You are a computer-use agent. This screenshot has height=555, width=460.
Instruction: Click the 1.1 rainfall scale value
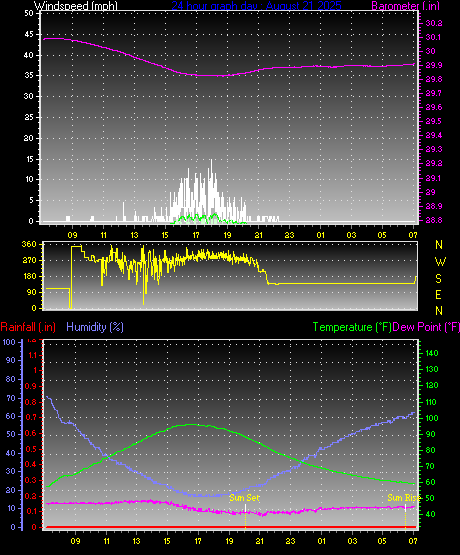[33, 355]
